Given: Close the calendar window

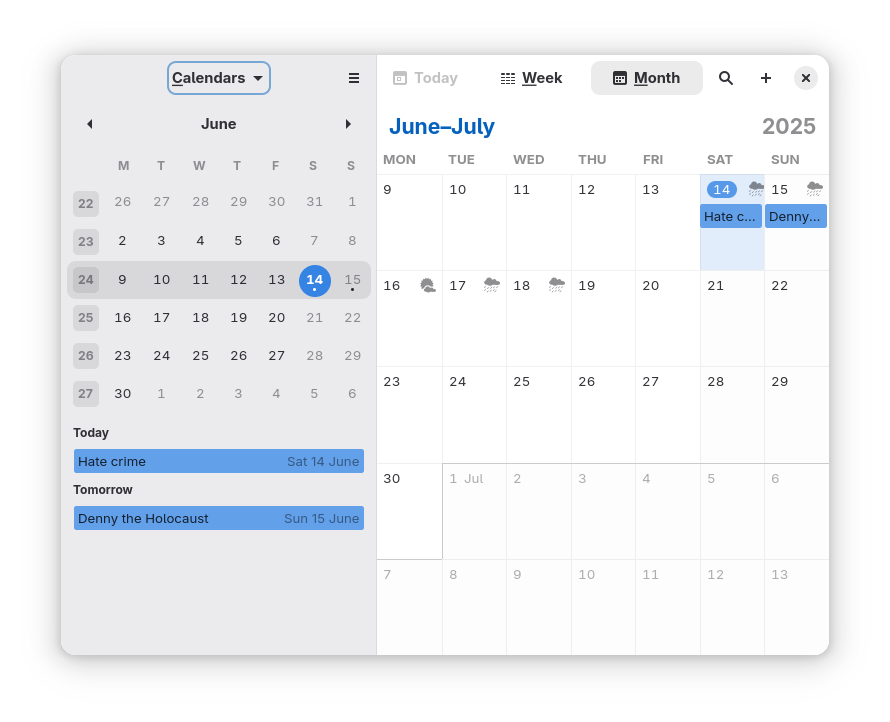Looking at the screenshot, I should (805, 78).
